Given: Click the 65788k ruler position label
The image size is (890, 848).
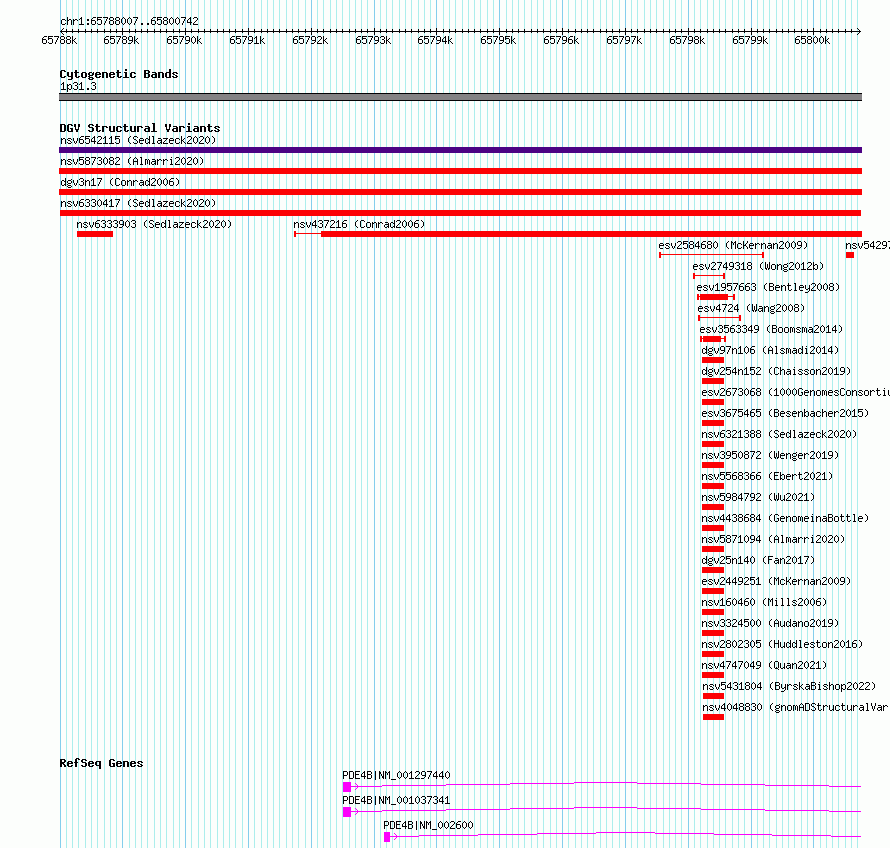Looking at the screenshot, I should click(x=59, y=40).
